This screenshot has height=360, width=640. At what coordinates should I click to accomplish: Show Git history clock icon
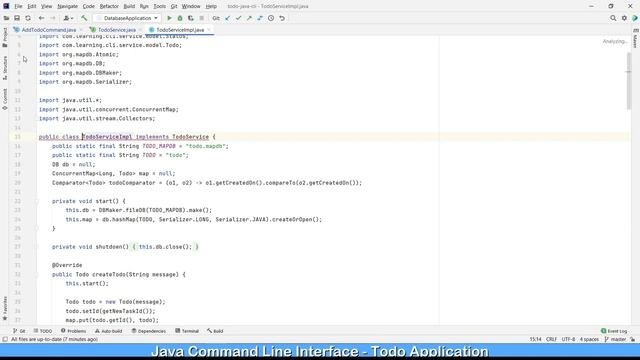coord(271,18)
